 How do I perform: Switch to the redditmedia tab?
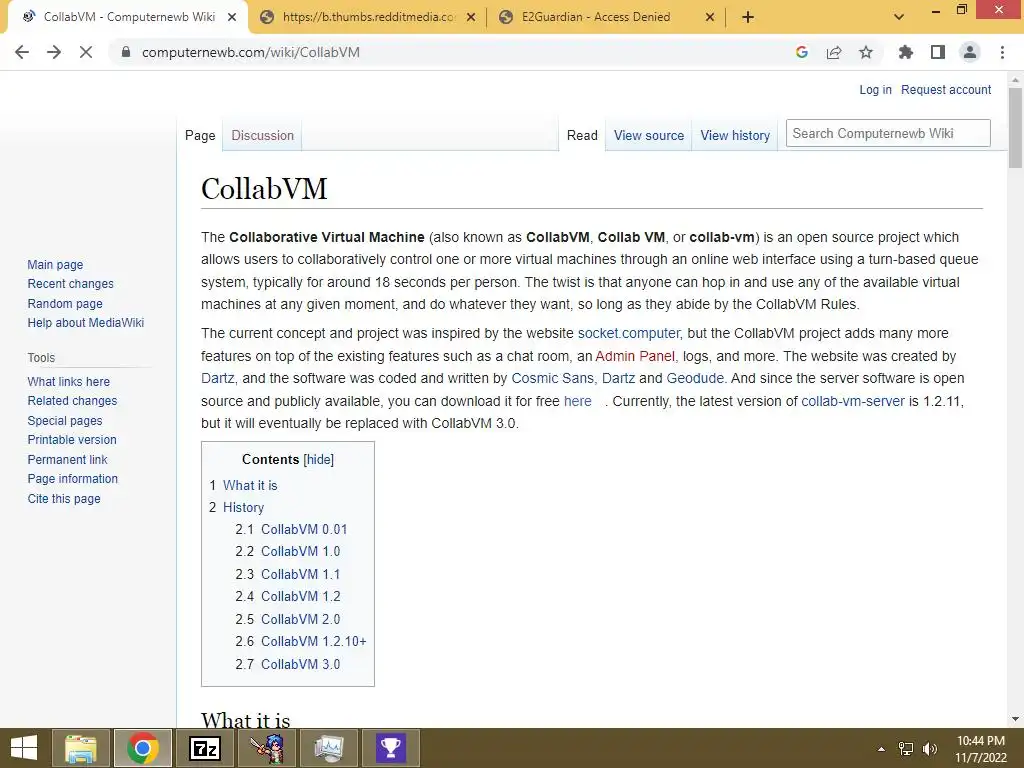click(368, 17)
